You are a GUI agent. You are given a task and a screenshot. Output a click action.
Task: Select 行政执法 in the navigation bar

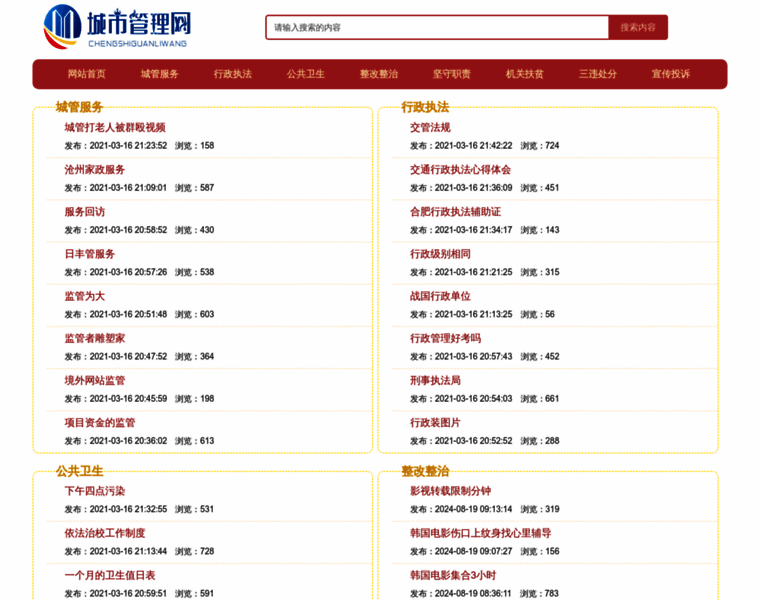click(x=233, y=74)
